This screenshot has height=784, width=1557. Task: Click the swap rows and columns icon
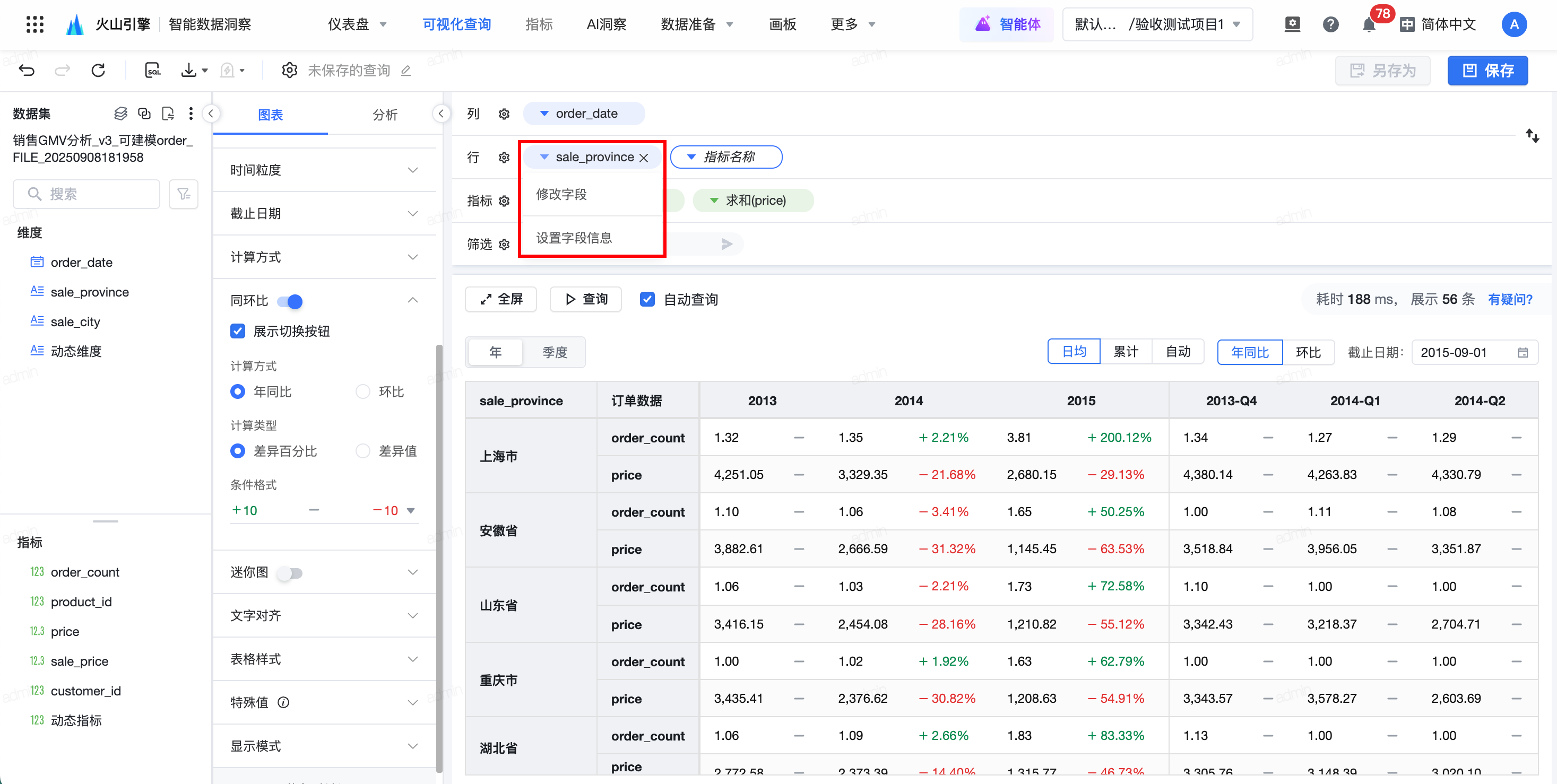pyautogui.click(x=1532, y=135)
